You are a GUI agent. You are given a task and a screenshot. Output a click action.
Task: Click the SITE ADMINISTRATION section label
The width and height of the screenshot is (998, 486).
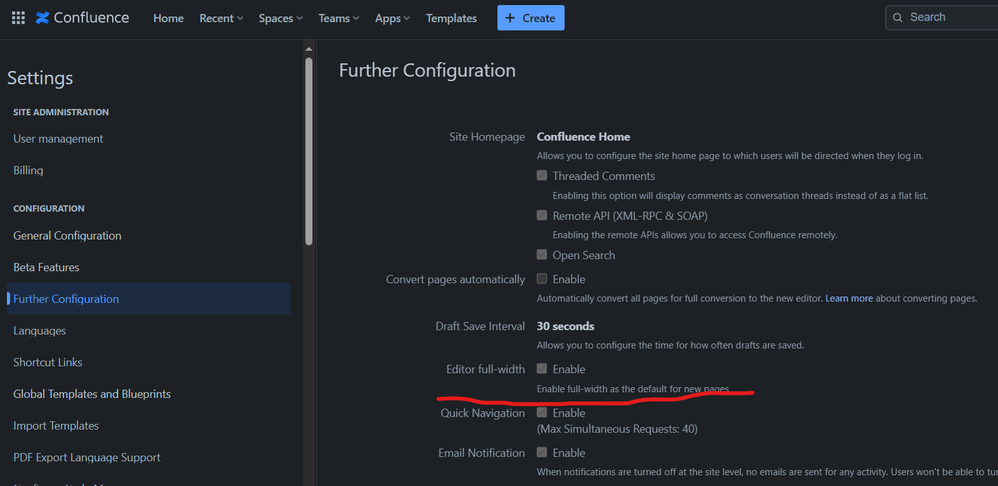(x=61, y=112)
